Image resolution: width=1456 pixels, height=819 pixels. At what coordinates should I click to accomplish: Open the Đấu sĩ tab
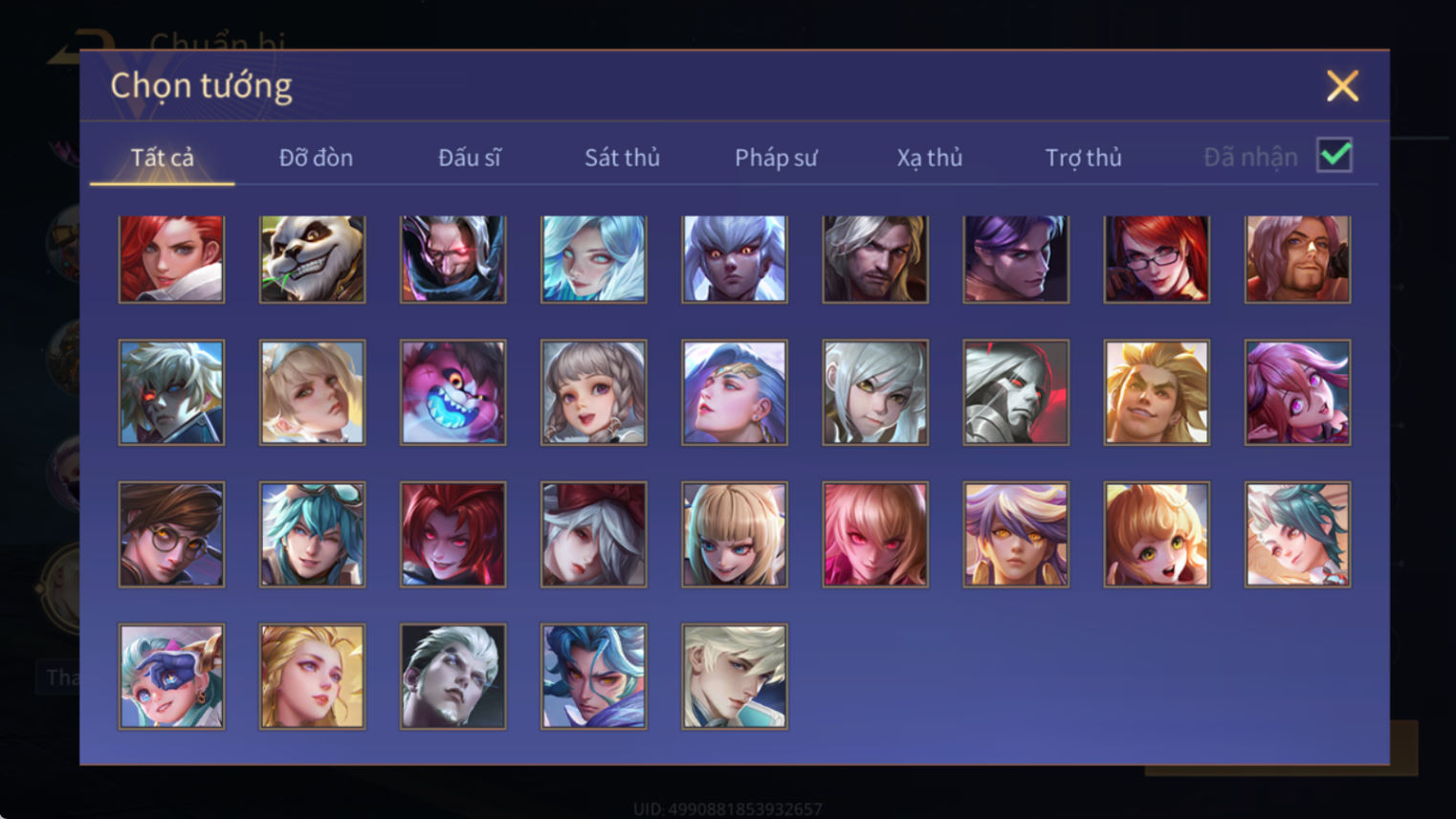[469, 157]
